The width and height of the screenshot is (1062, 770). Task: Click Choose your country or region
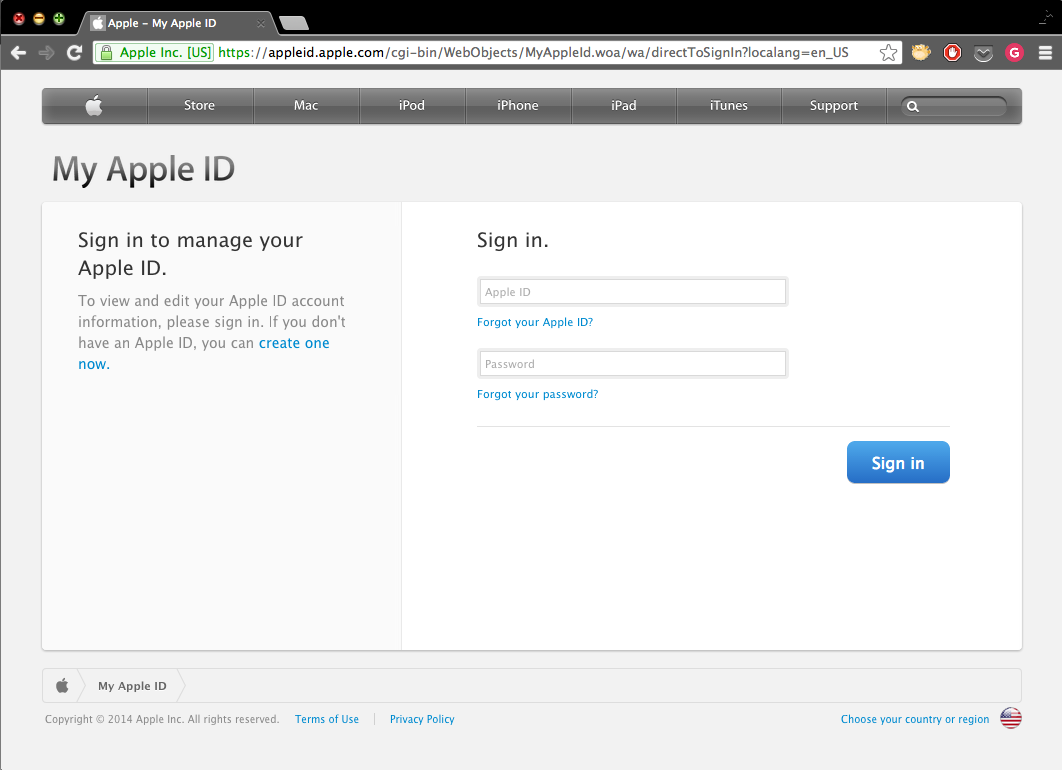tap(915, 719)
